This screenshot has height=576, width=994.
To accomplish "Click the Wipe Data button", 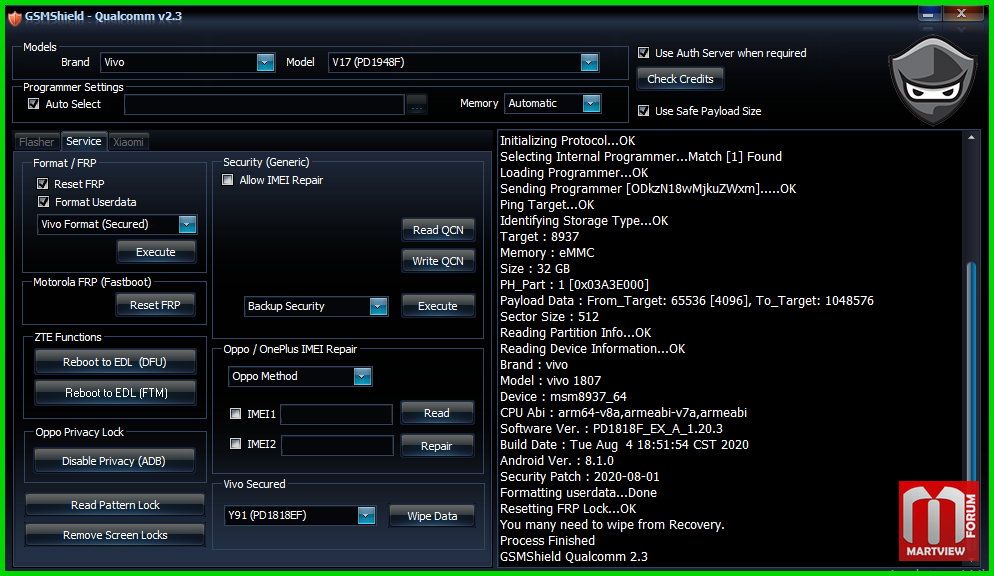I will [432, 516].
